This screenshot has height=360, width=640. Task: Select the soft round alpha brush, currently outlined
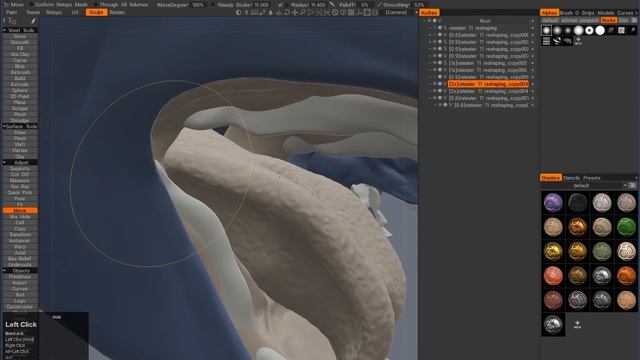(546, 30)
